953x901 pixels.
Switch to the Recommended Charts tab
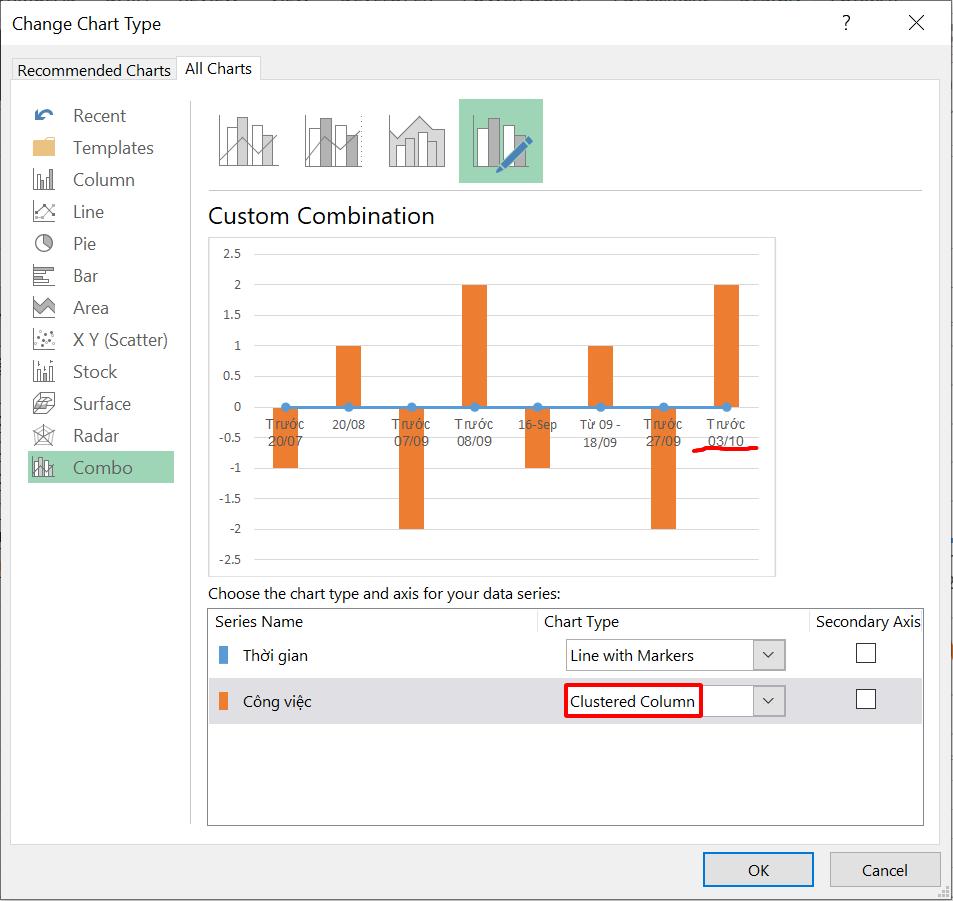[x=93, y=70]
